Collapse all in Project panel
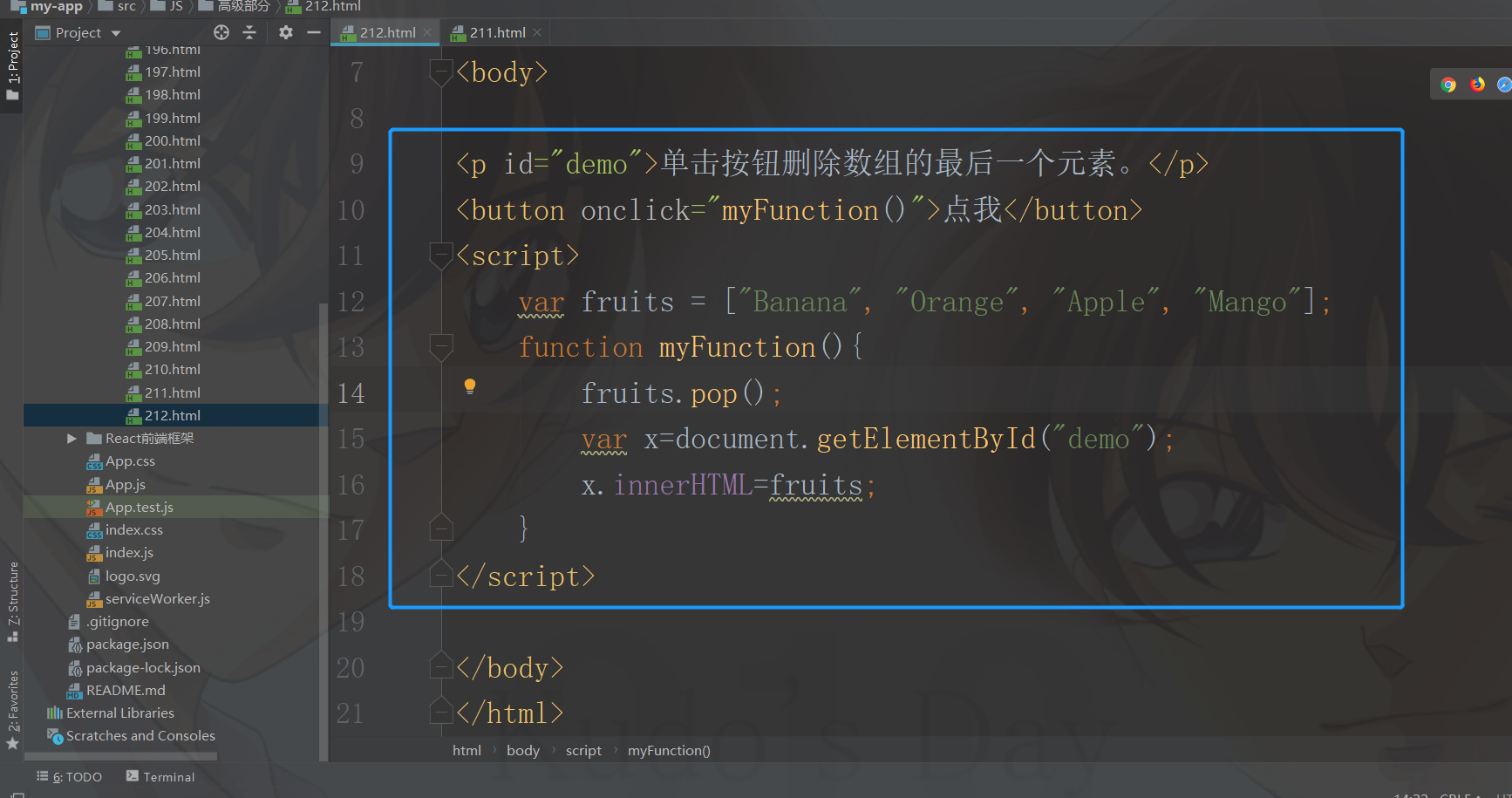This screenshot has height=798, width=1512. pyautogui.click(x=249, y=32)
